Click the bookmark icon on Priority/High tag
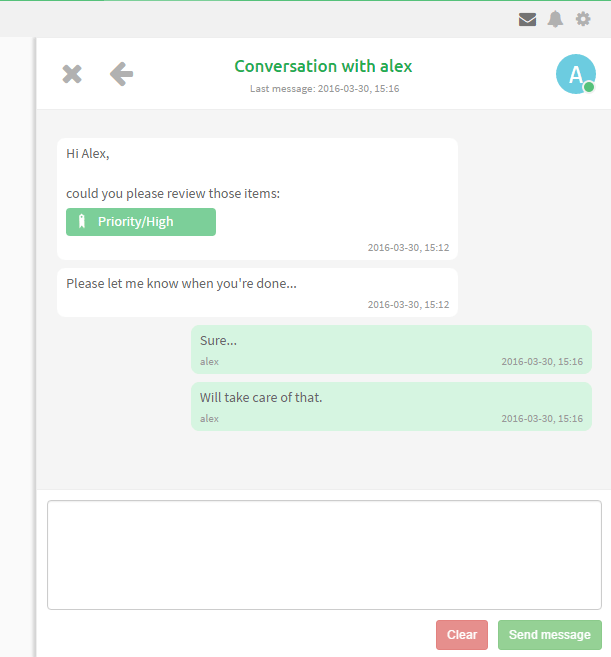The width and height of the screenshot is (611, 657). click(x=81, y=222)
